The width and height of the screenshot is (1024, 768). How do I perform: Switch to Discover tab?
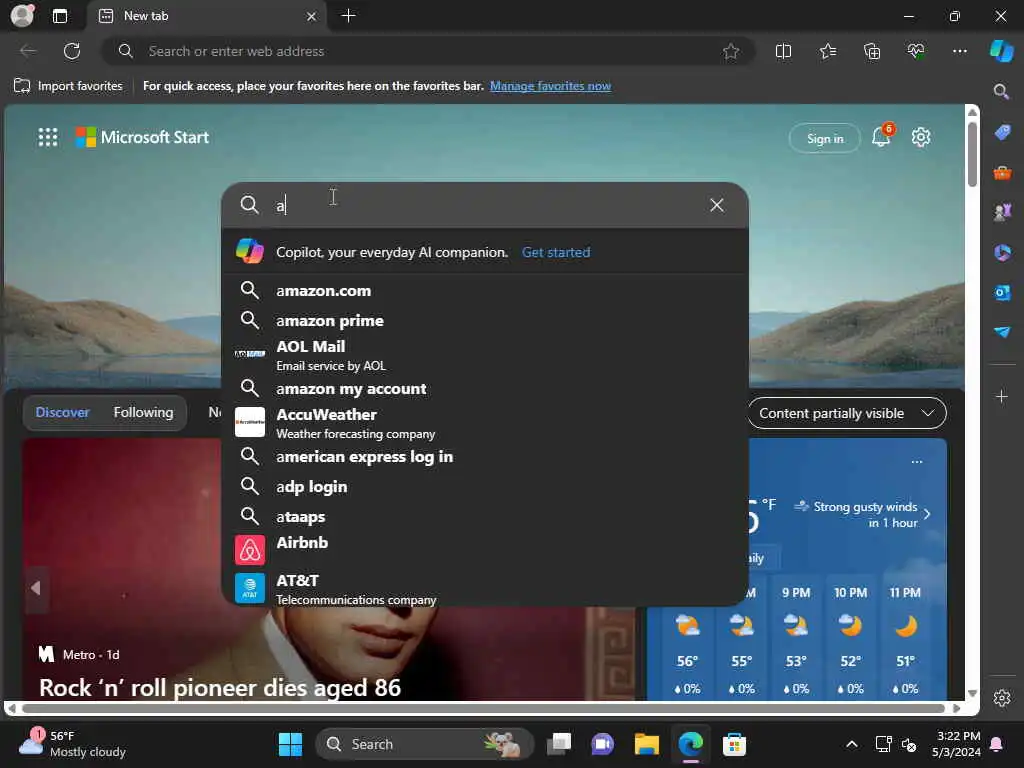pyautogui.click(x=63, y=413)
